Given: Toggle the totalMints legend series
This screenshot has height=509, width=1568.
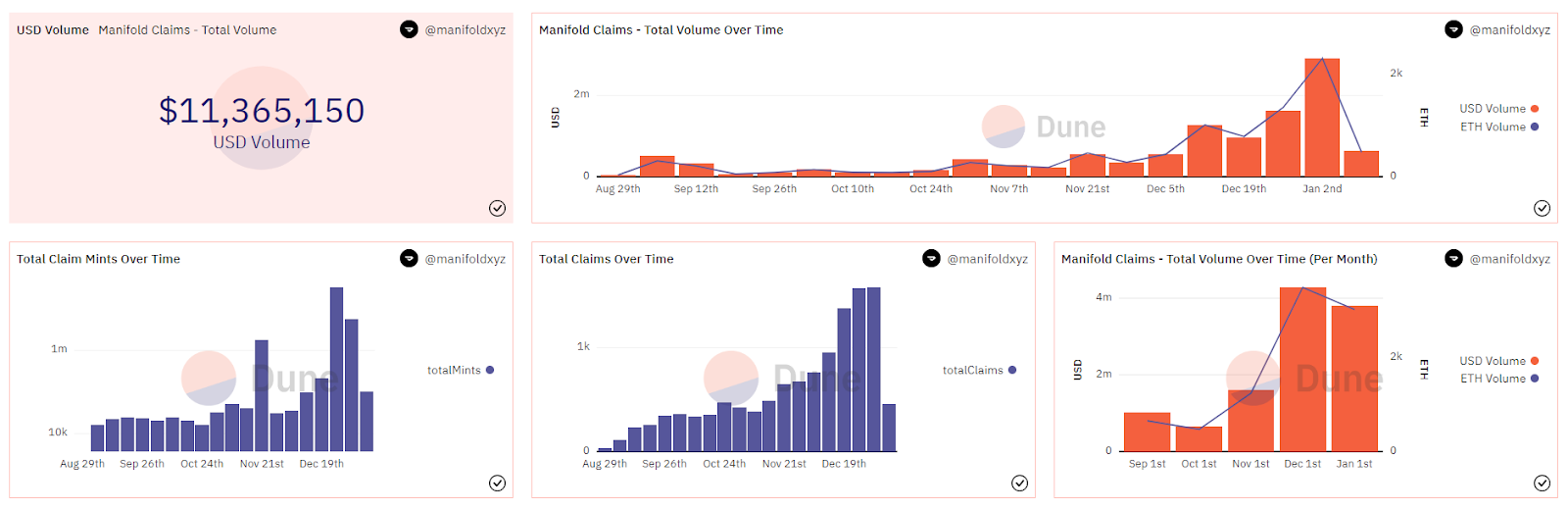Looking at the screenshot, I should click(x=455, y=370).
